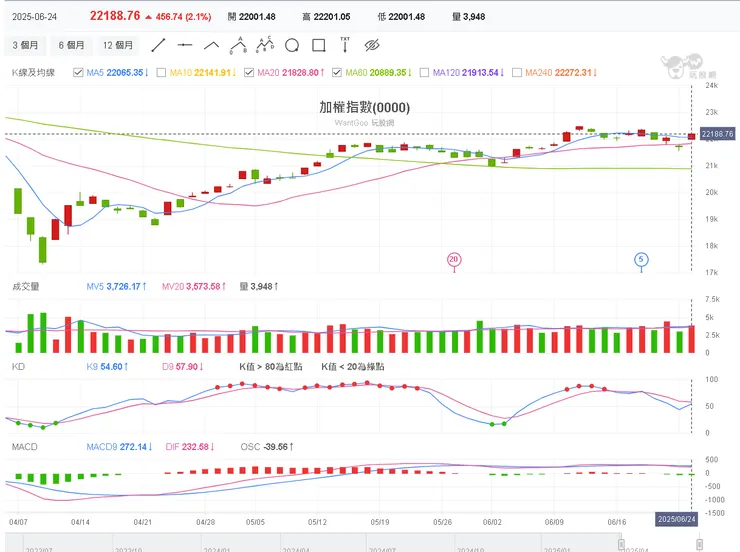Image resolution: width=740 pixels, height=552 pixels.
Task: Select the trend line drawing tool
Action: (x=158, y=45)
